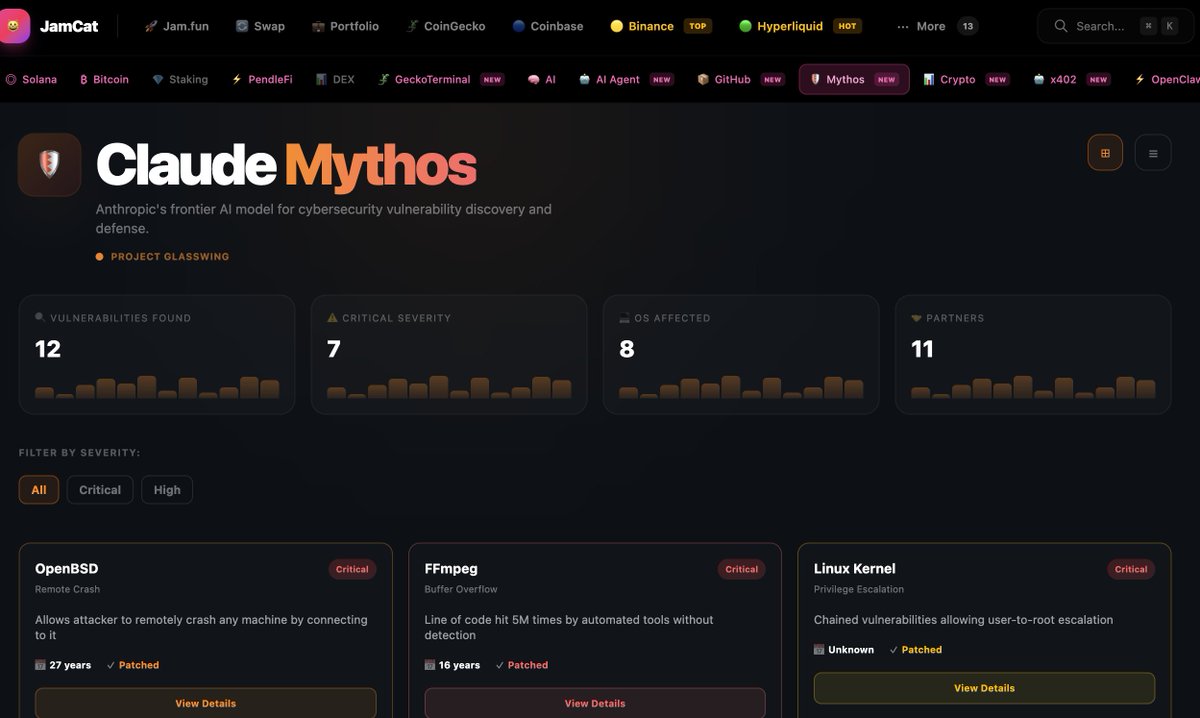Viewport: 1200px width, 718px height.
Task: Filter severity by All
Action: tap(39, 490)
